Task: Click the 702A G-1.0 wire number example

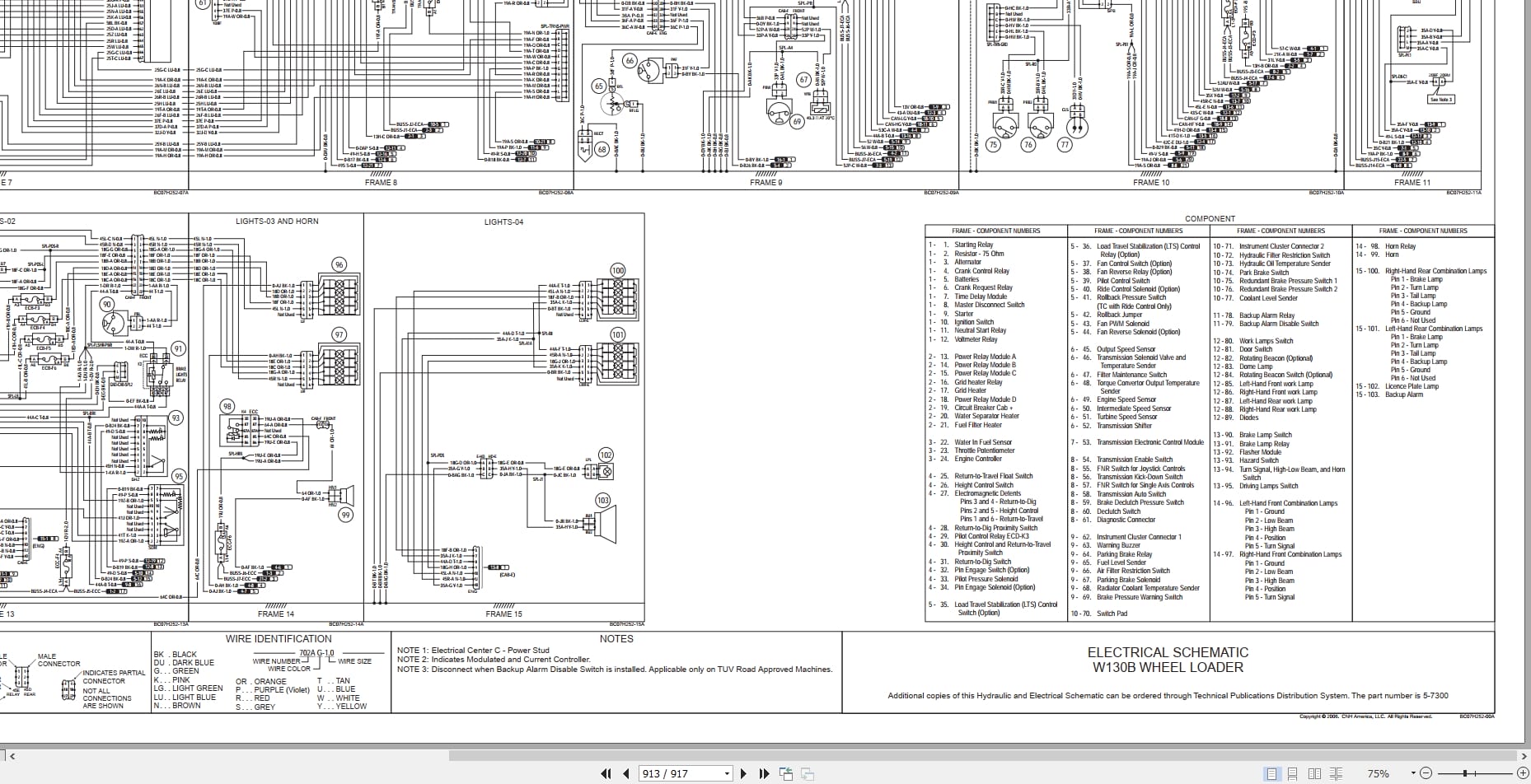Action: pos(316,653)
